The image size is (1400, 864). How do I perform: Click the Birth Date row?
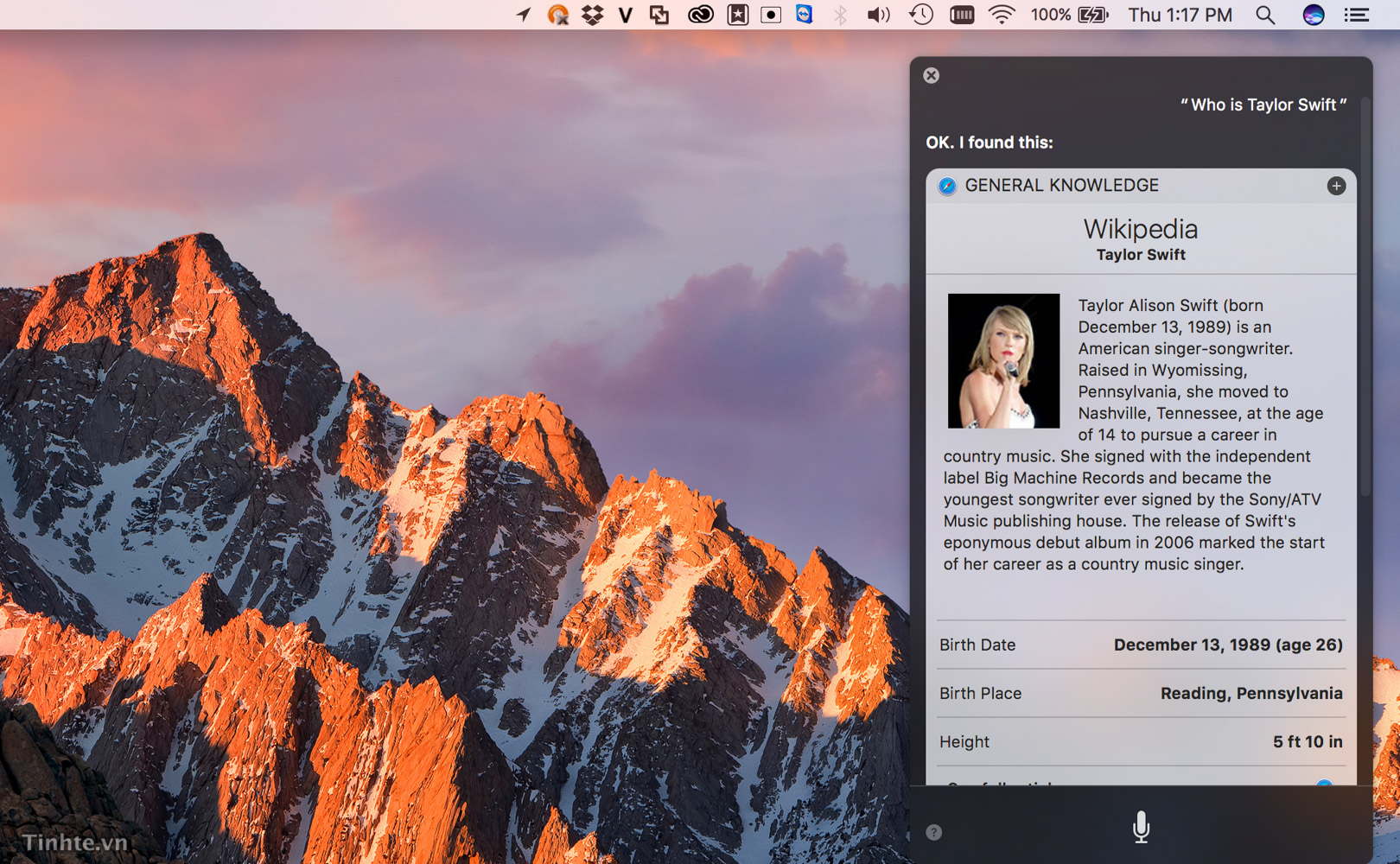(x=1141, y=645)
